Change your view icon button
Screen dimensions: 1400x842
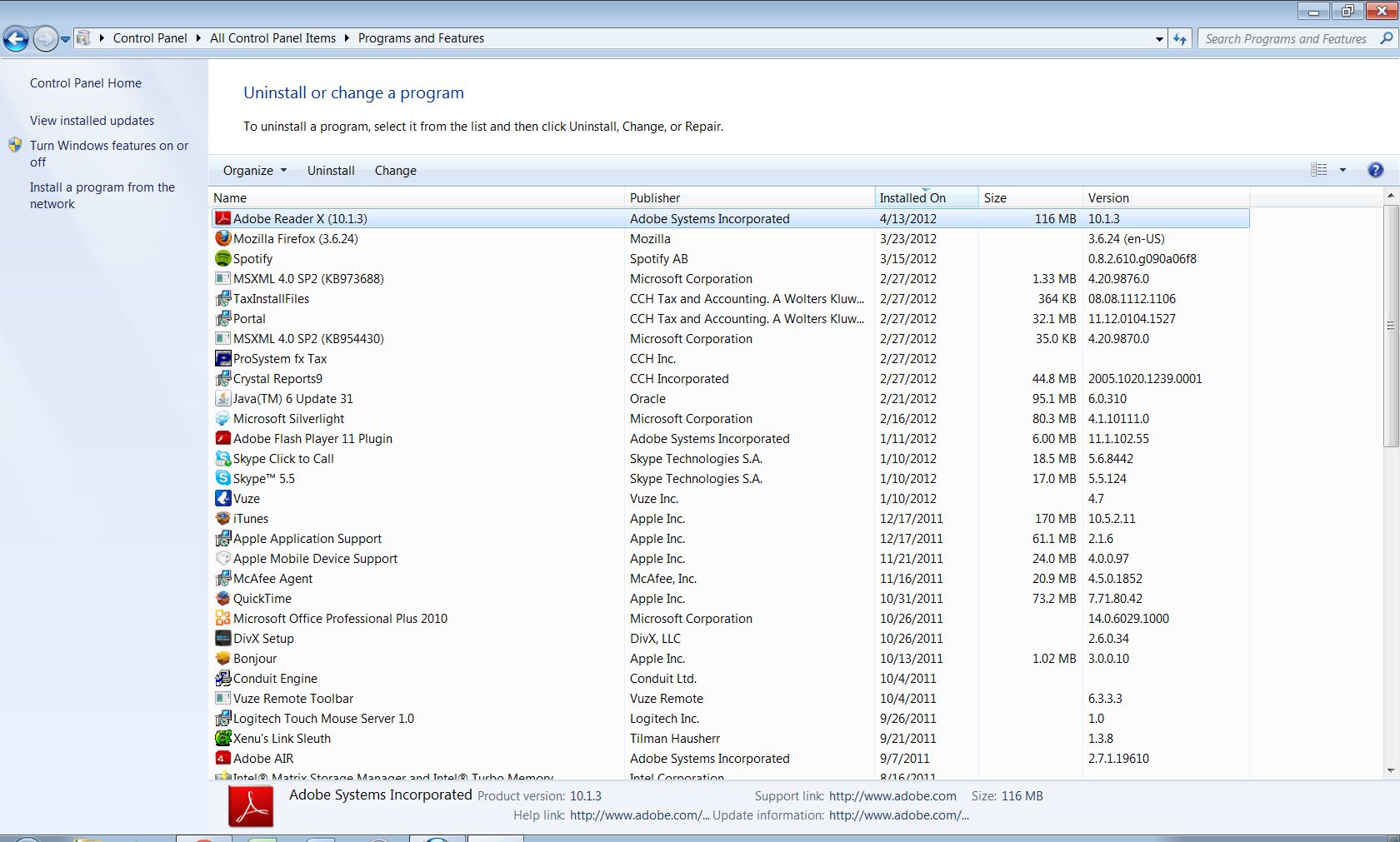click(x=1319, y=170)
